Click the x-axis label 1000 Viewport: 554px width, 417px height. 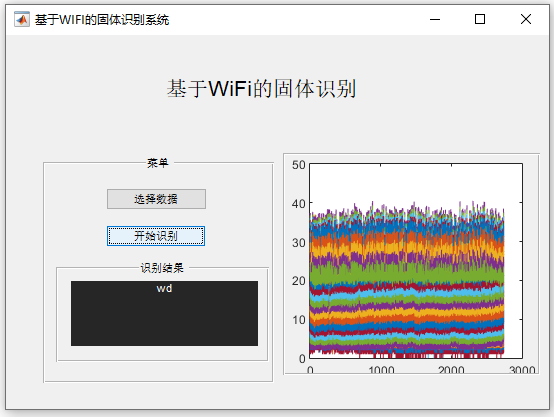[x=381, y=370]
